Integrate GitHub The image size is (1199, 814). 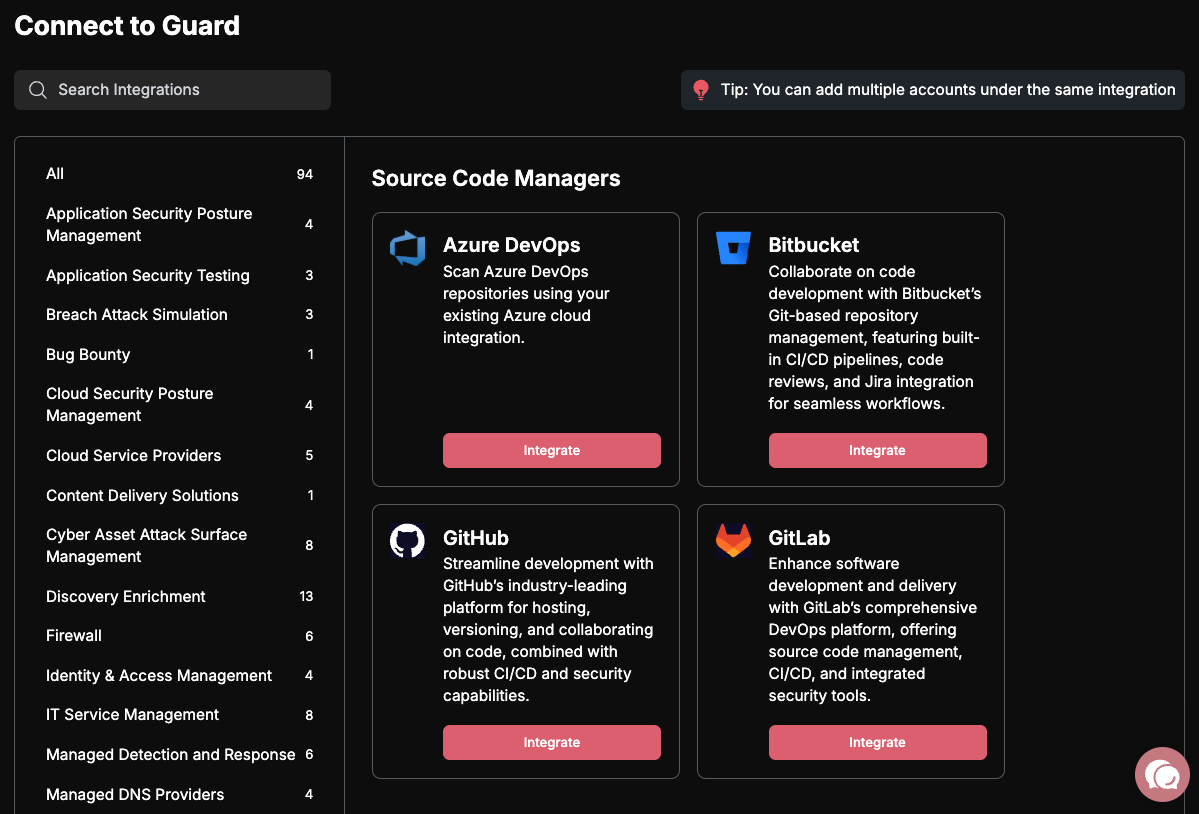tap(551, 742)
